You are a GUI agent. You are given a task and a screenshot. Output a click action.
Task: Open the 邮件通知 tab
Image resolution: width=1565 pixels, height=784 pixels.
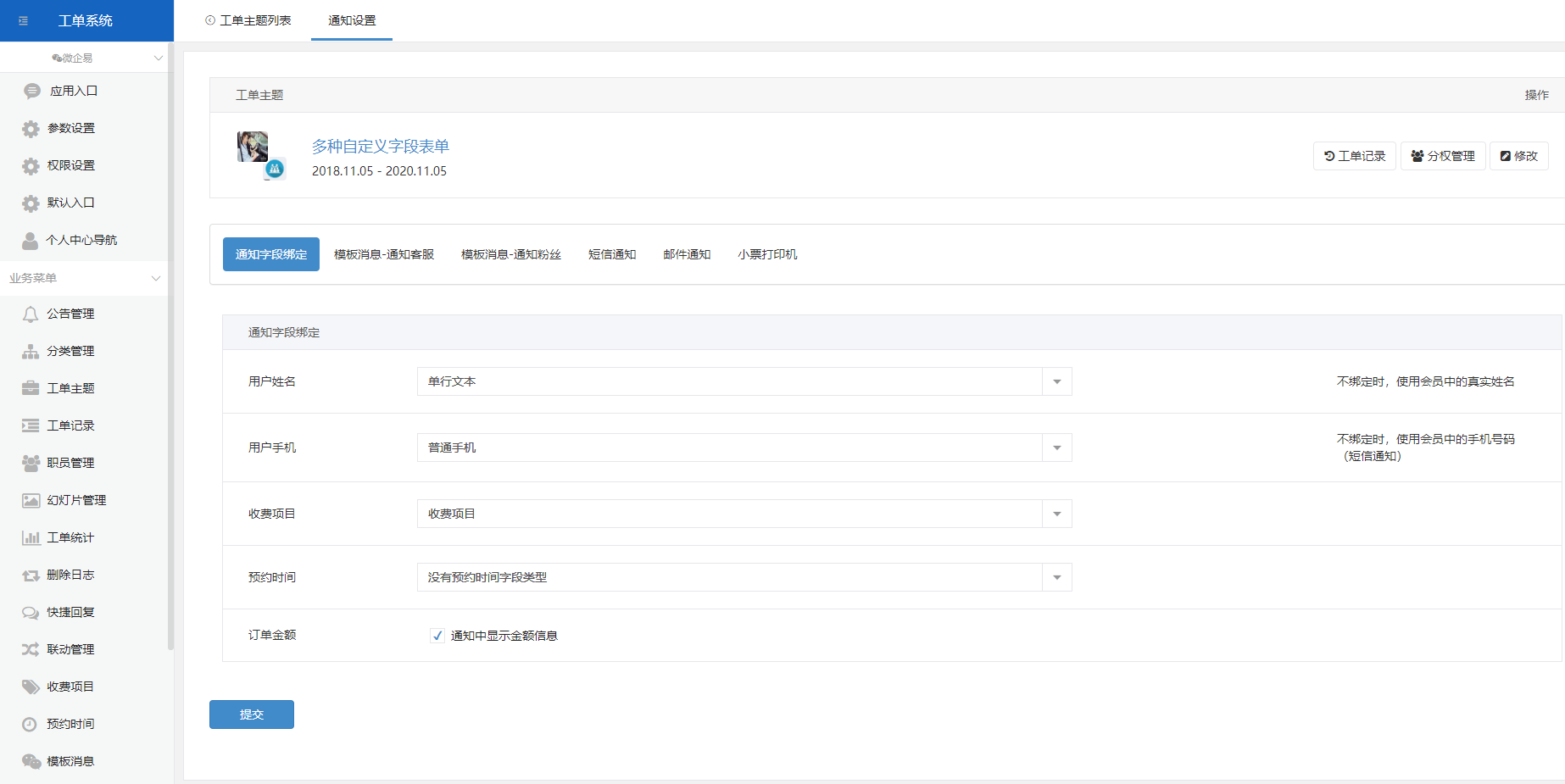687,254
